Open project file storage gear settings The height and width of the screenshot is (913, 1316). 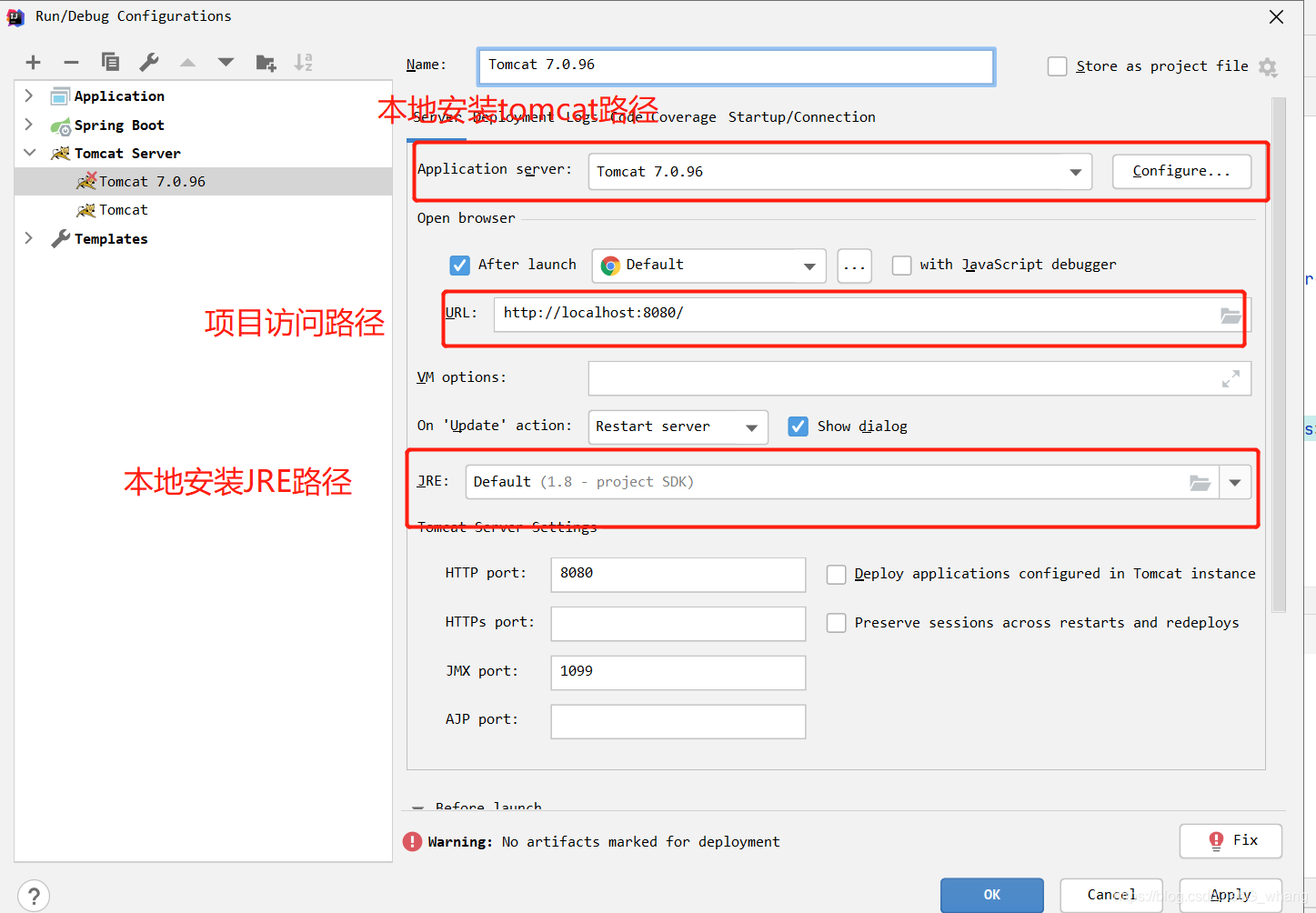pos(1268,66)
